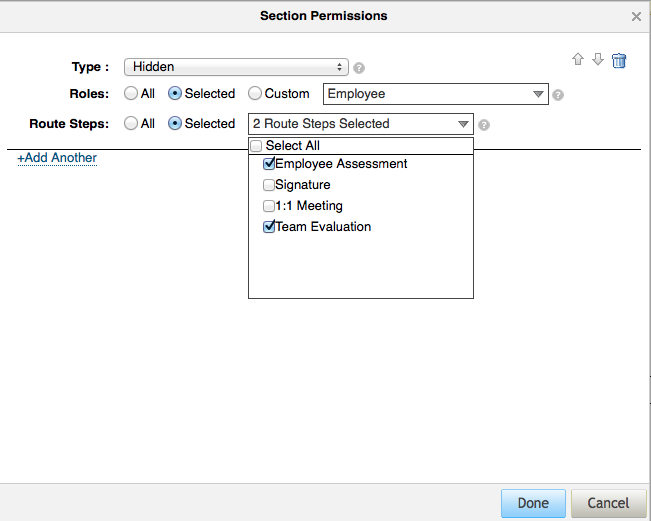
Task: Open help icon beside Route Steps dropdown
Action: [x=484, y=125]
